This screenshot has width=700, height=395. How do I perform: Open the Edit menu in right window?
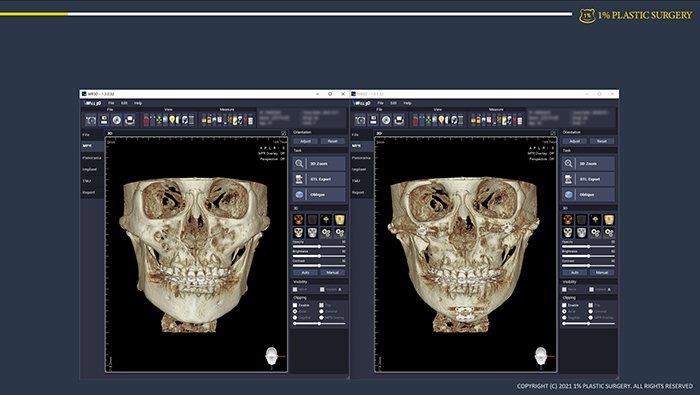coord(393,103)
